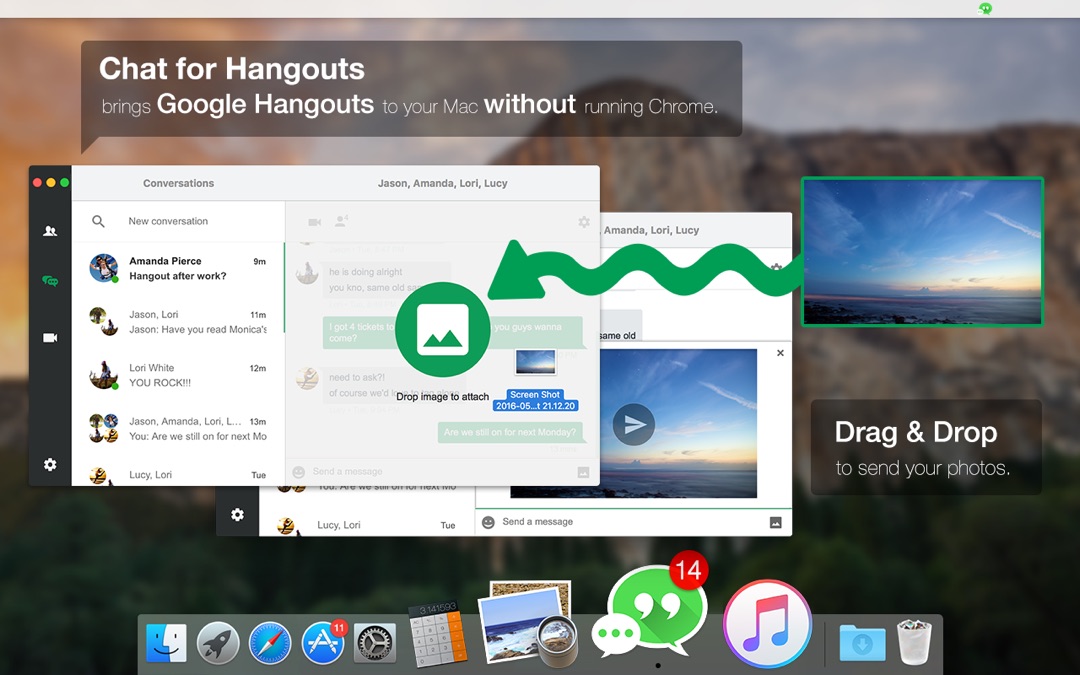Open Lucy, Lori conversation in back window

tap(366, 525)
